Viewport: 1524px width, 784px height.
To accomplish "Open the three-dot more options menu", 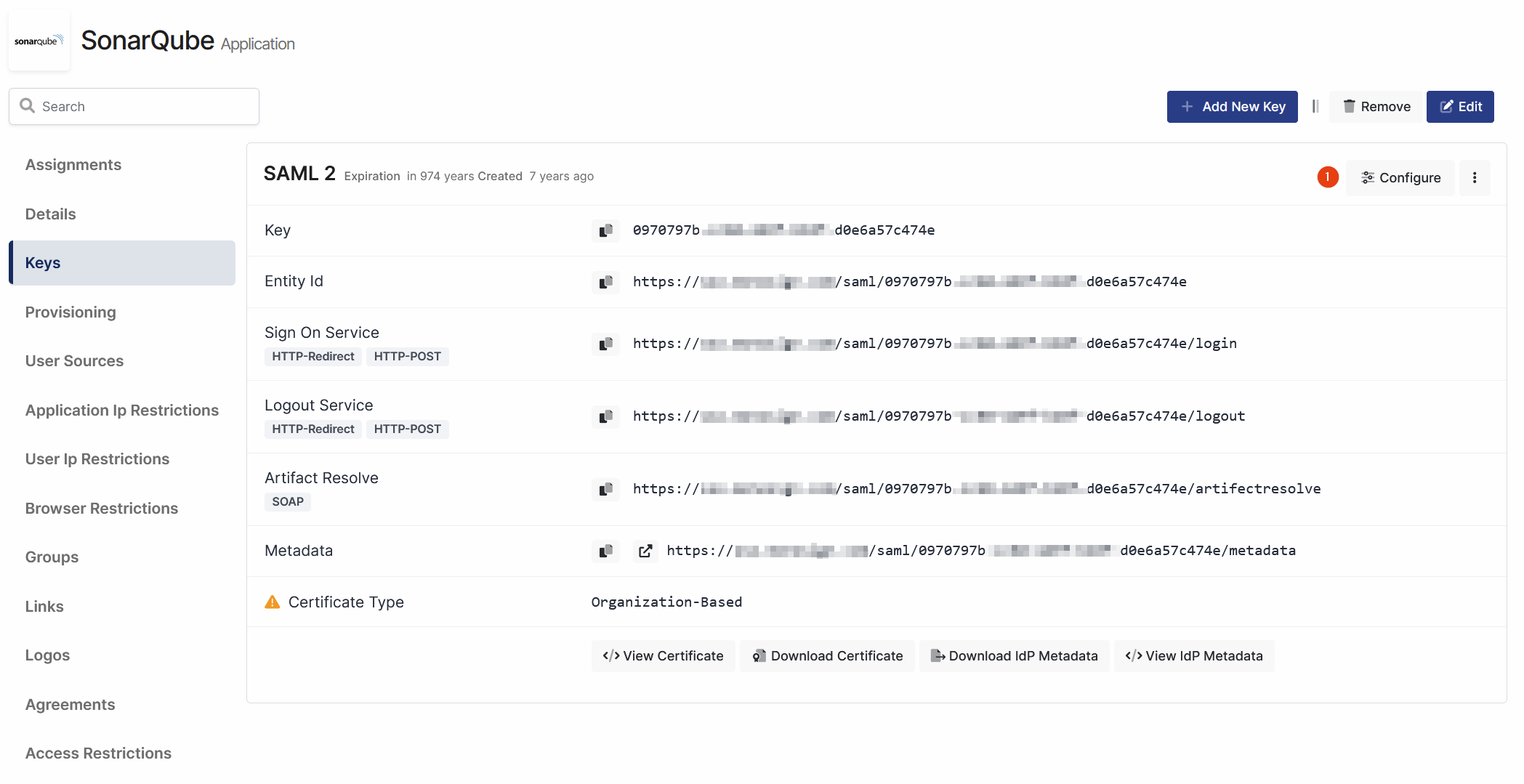I will 1475,178.
